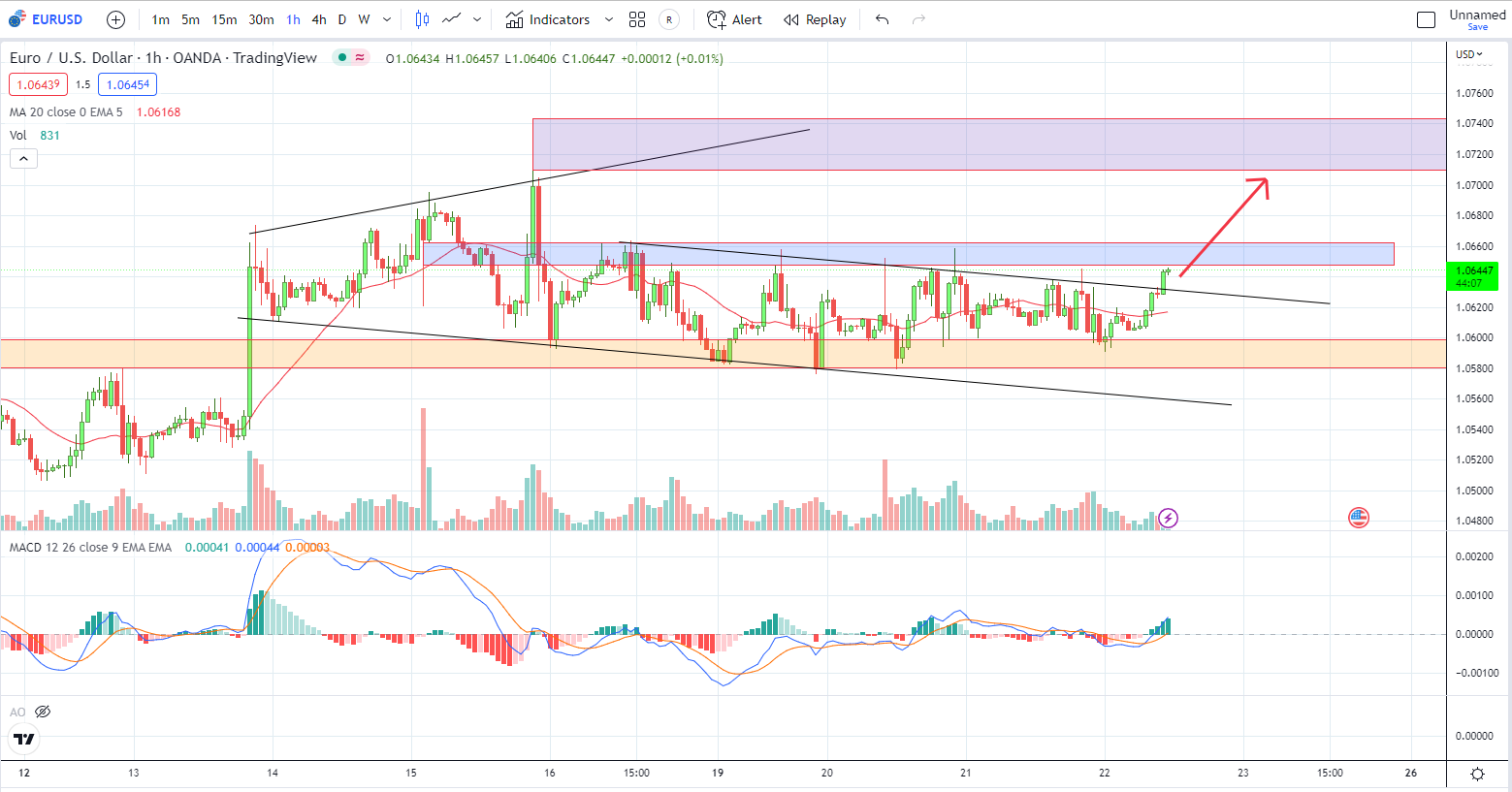
Task: Click the US flag economic event marker
Action: pyautogui.click(x=1359, y=518)
